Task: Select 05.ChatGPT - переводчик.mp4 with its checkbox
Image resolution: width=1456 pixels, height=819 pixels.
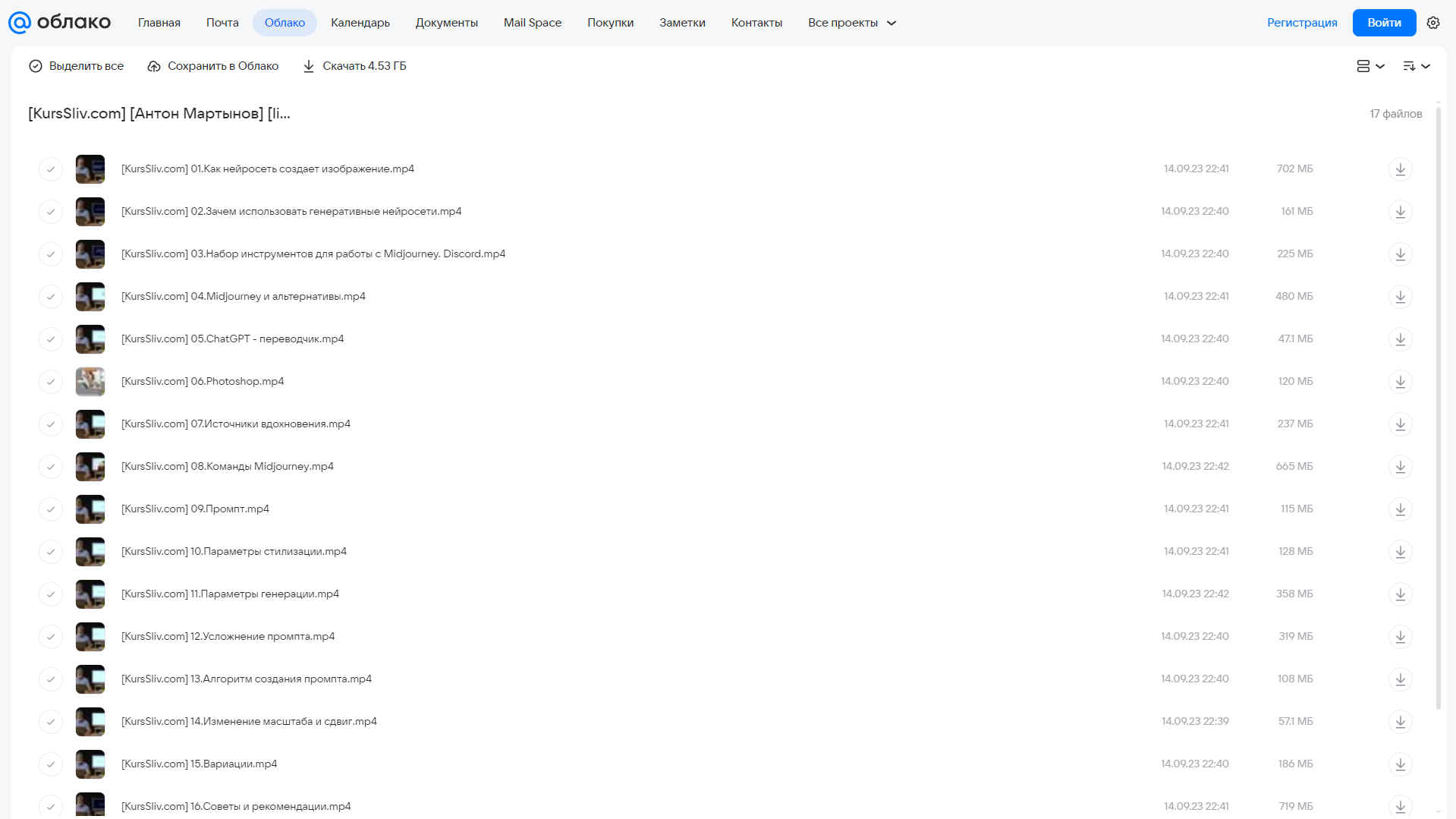Action: tap(51, 339)
